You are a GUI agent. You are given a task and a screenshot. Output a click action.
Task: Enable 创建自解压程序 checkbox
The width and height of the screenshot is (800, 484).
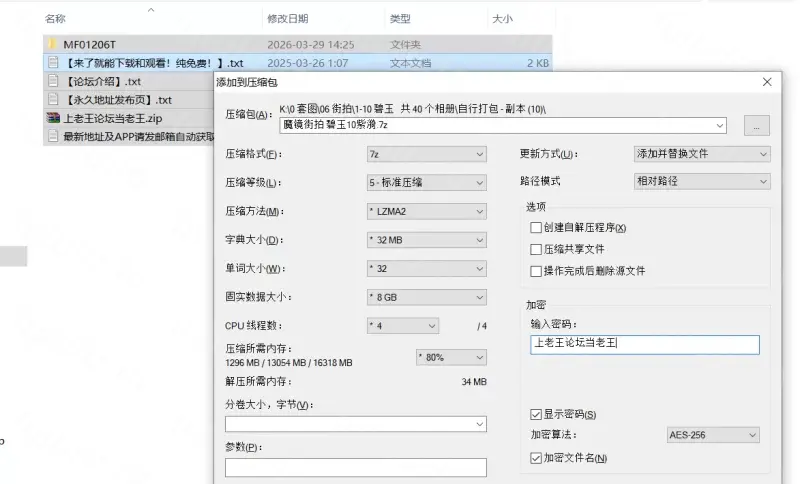tap(536, 228)
